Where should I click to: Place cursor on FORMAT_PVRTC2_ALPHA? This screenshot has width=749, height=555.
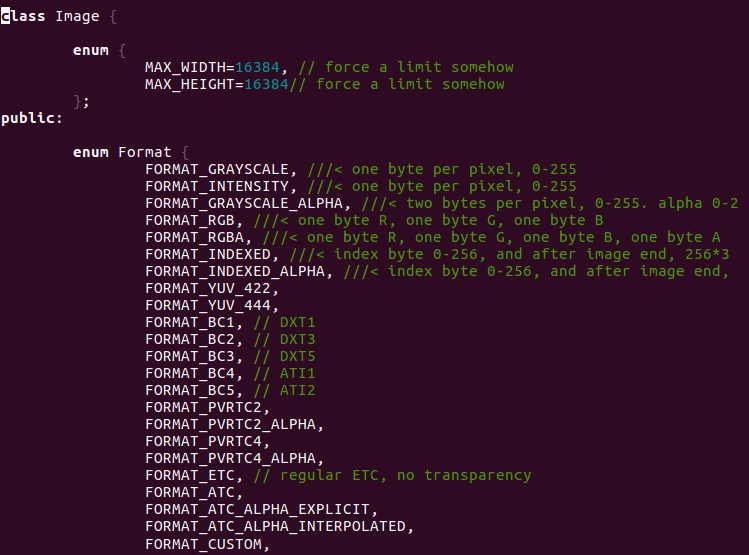coord(235,424)
